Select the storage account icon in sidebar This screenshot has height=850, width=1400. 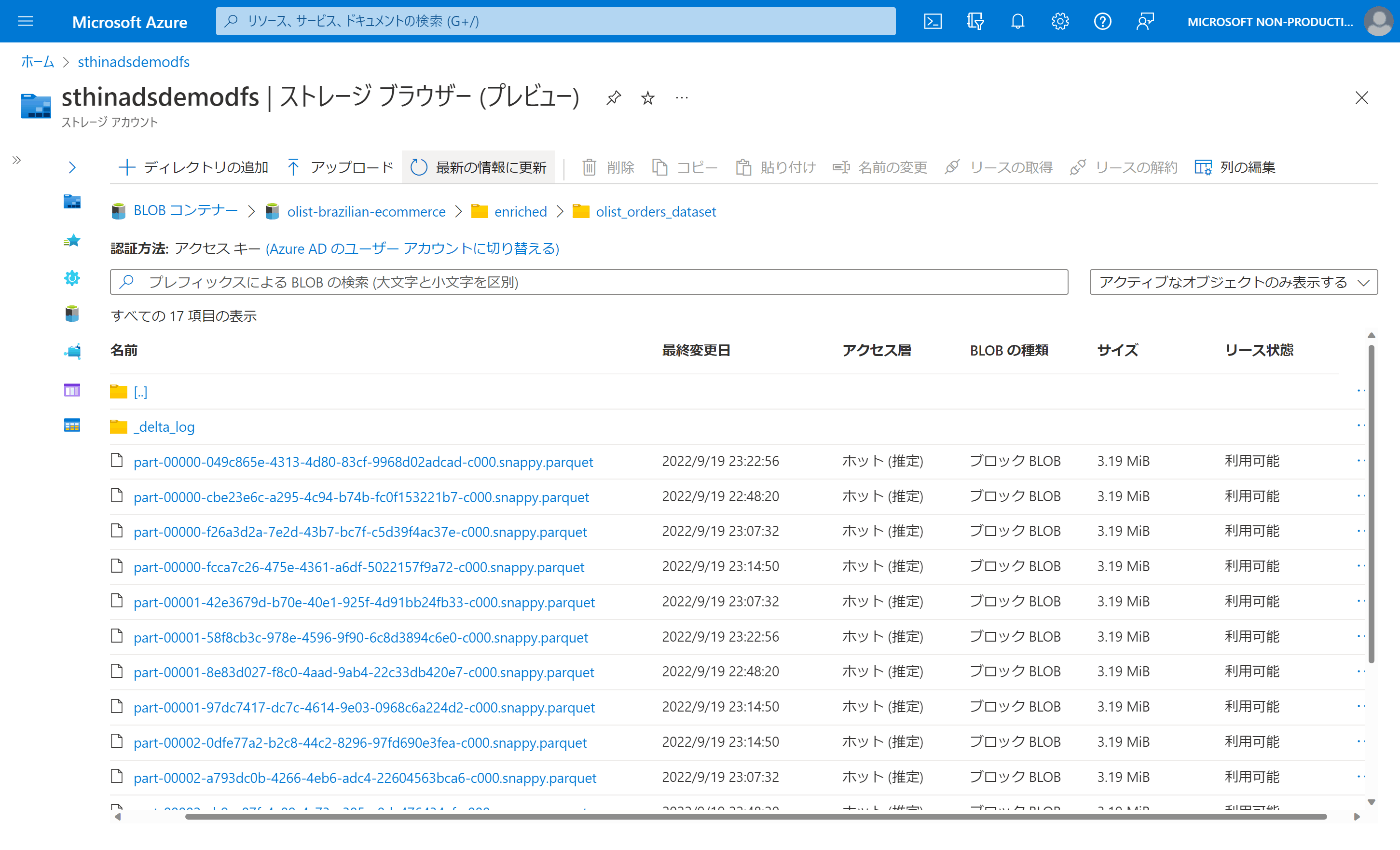72,202
